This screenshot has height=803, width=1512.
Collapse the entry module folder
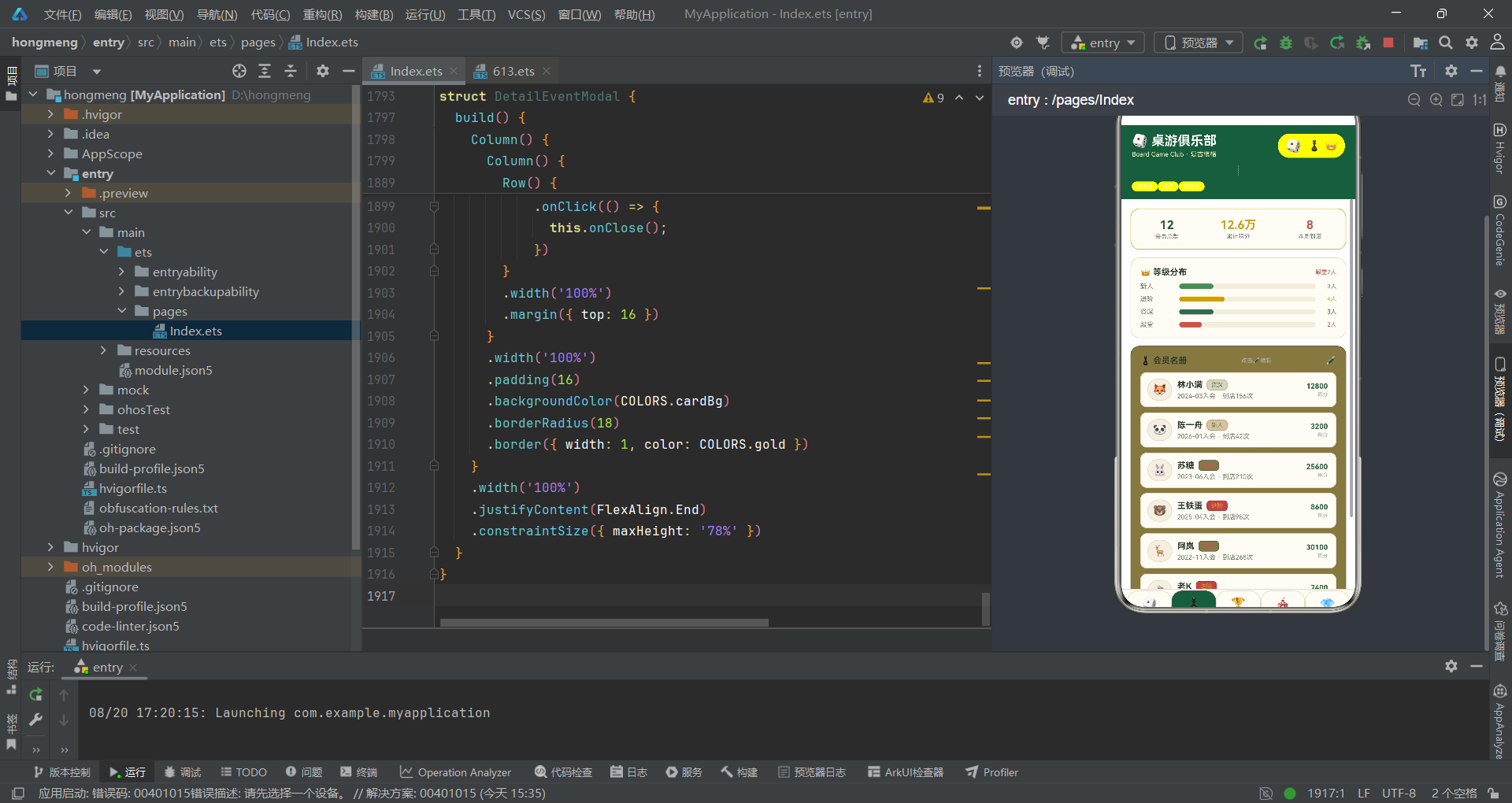click(50, 173)
